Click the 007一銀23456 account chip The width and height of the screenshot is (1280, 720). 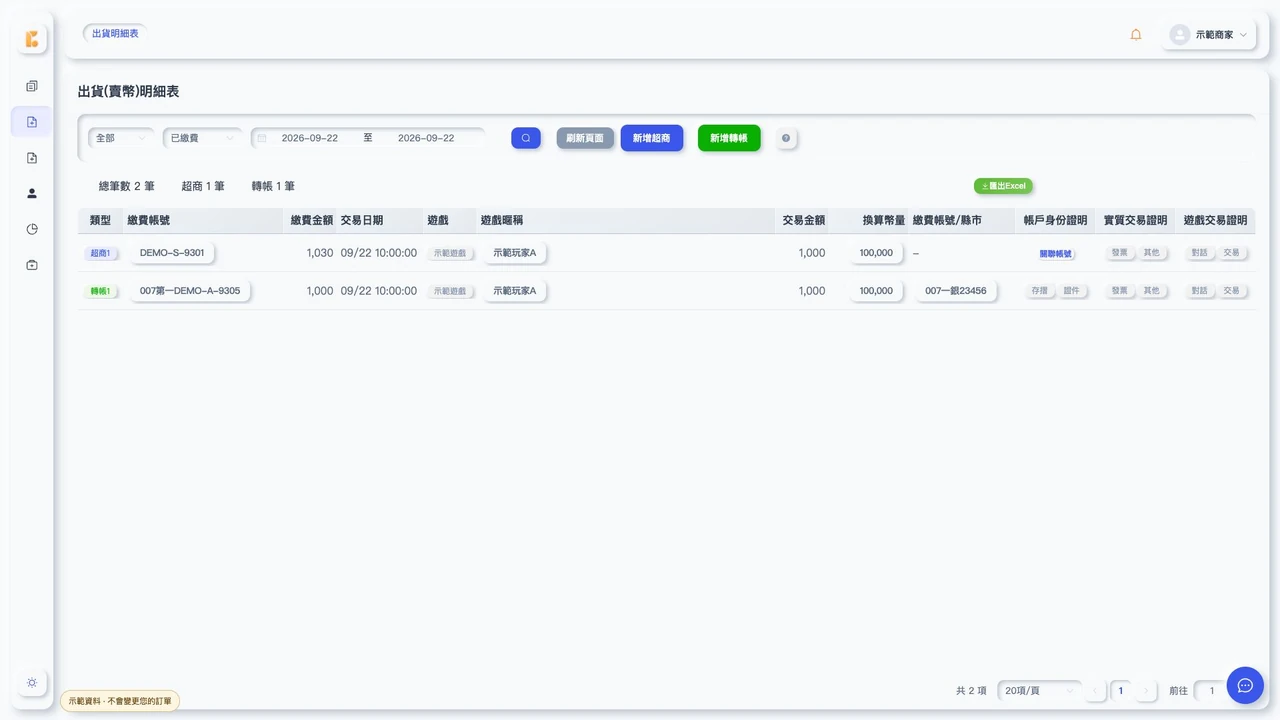coord(956,291)
